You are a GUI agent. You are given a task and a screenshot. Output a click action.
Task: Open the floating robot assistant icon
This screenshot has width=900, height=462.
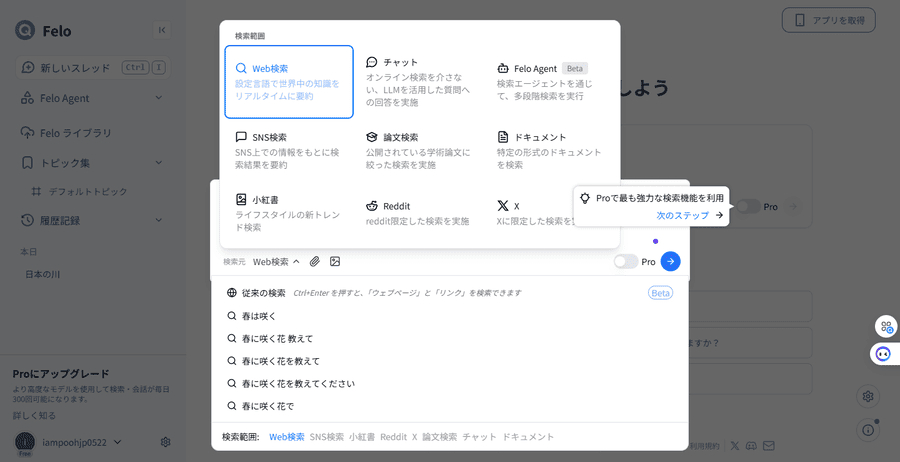(884, 354)
